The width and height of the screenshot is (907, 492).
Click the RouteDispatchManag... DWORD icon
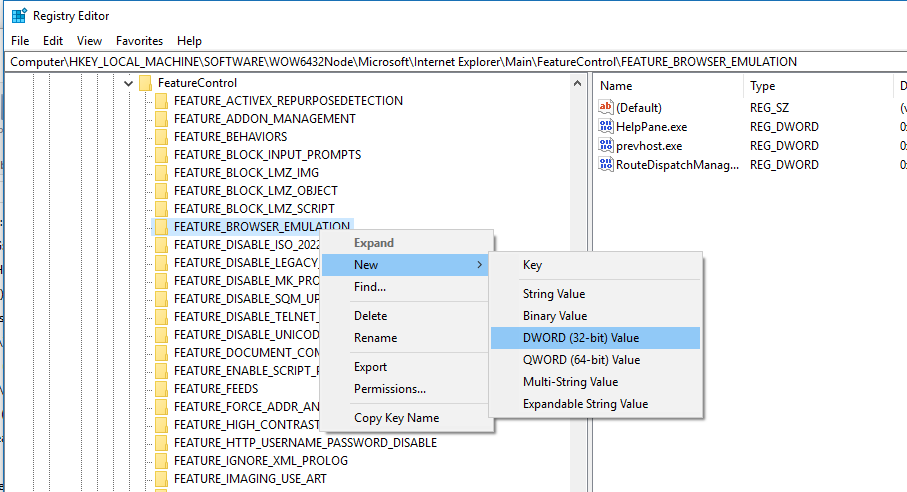coord(606,164)
